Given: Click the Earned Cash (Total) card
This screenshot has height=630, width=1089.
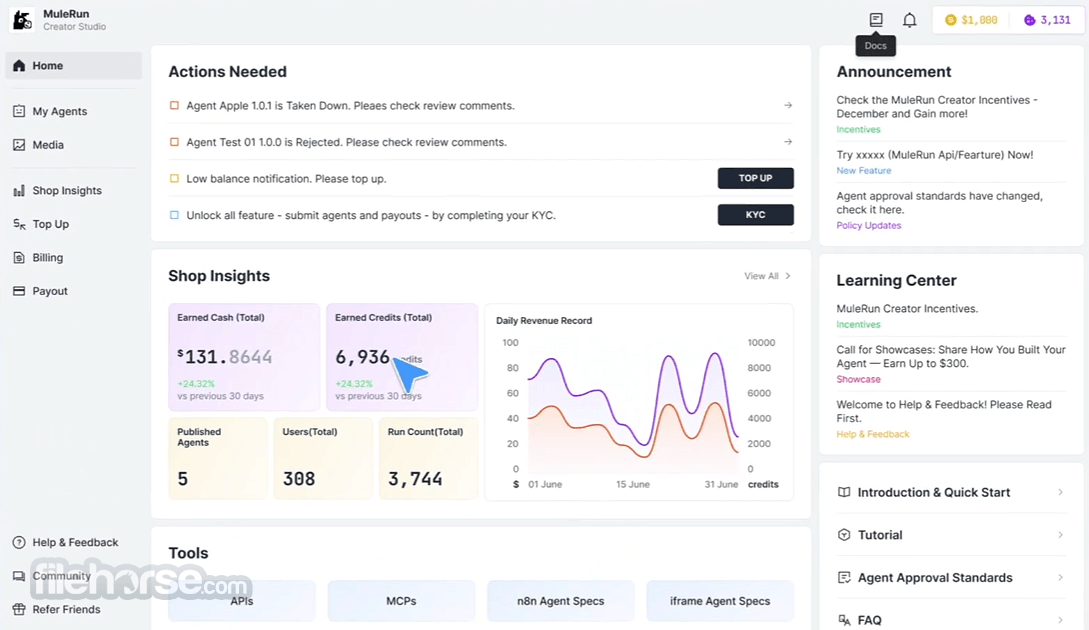Looking at the screenshot, I should (x=244, y=357).
